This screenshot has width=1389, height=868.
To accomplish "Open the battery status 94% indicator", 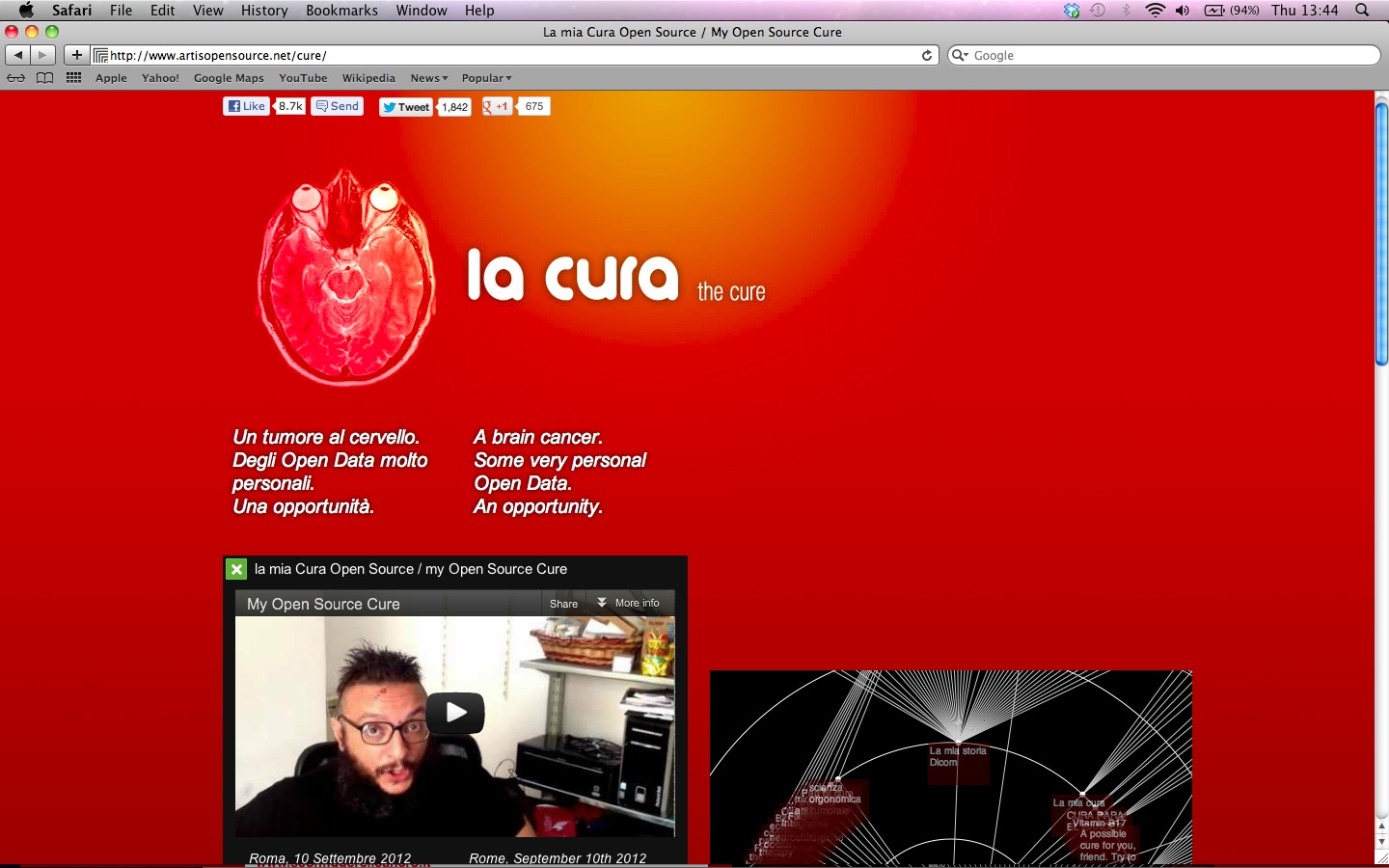I will tap(1232, 11).
